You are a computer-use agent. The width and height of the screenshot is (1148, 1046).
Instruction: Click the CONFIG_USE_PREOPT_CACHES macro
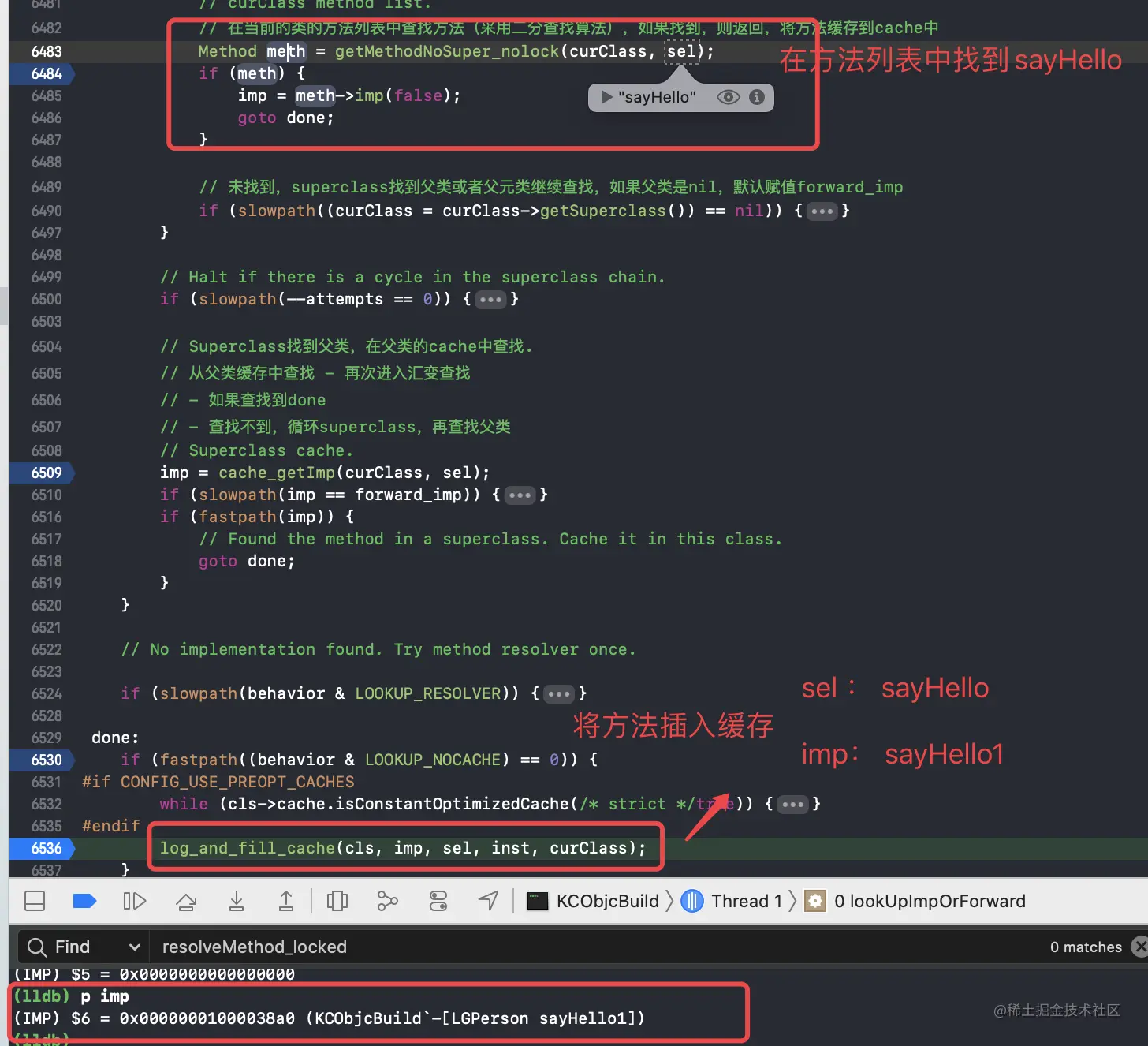237,782
